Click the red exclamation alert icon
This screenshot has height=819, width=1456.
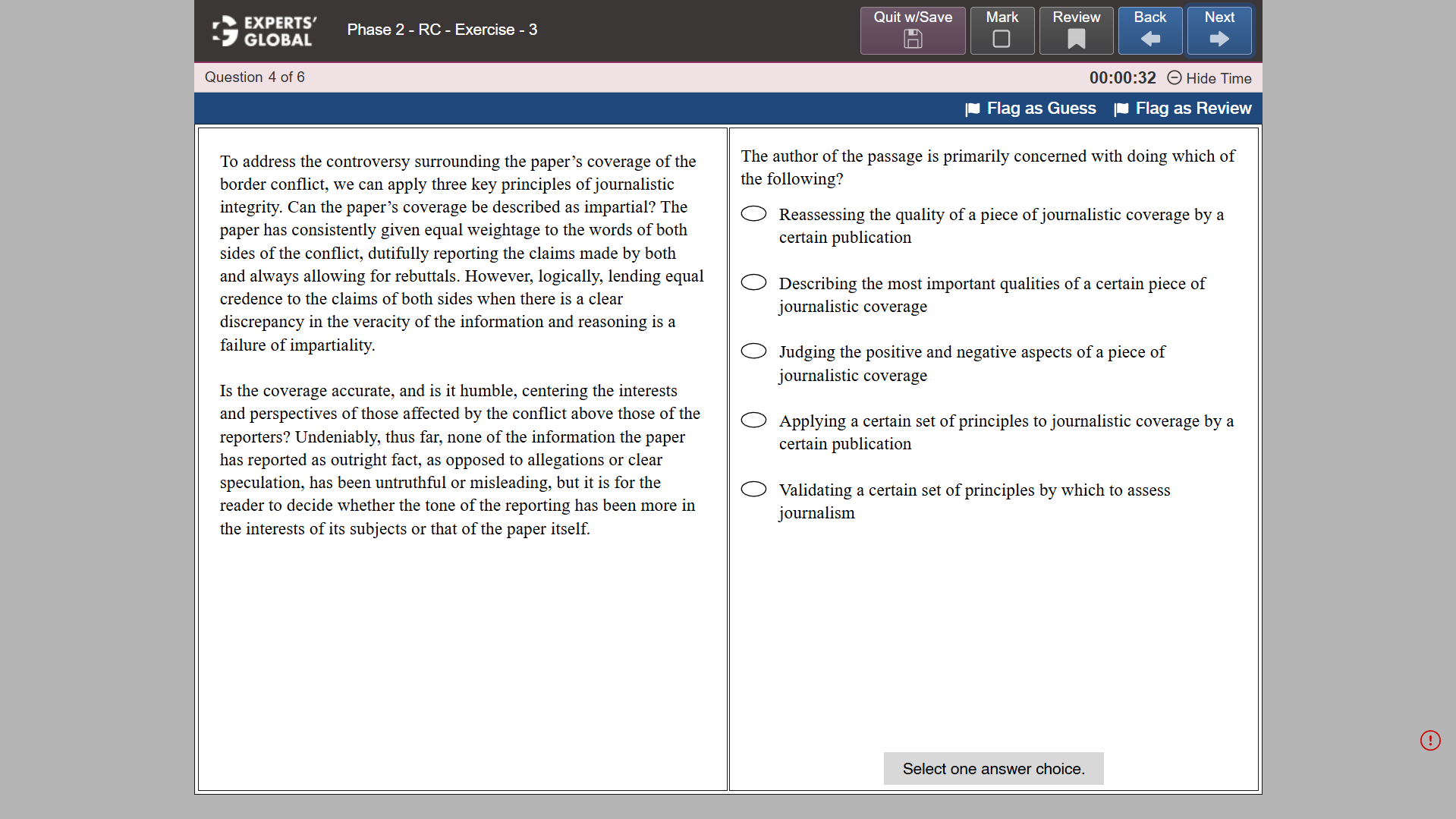(x=1429, y=740)
